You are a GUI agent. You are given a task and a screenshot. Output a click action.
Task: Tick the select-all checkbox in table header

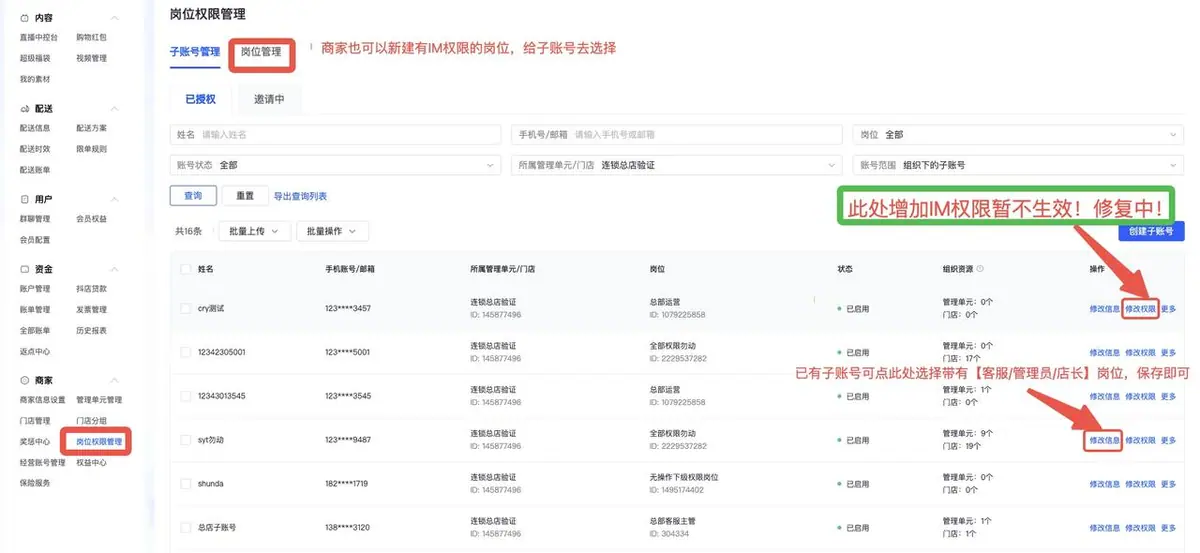pos(185,269)
